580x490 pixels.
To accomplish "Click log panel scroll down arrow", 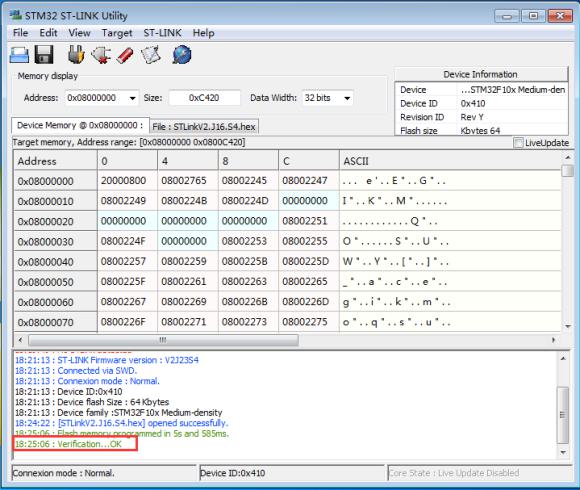I will [x=563, y=452].
